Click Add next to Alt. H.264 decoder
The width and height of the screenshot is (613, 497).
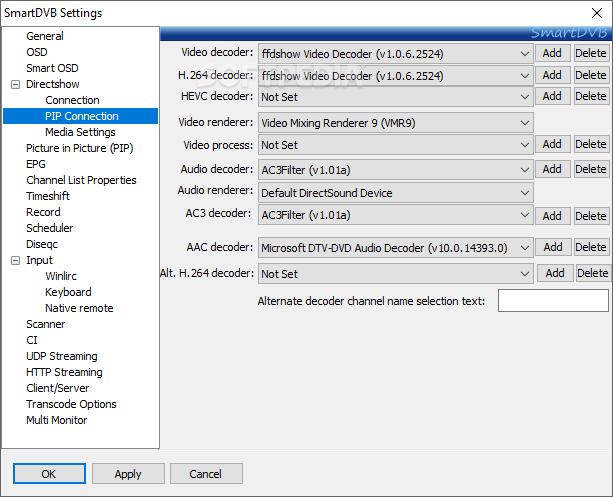(555, 273)
